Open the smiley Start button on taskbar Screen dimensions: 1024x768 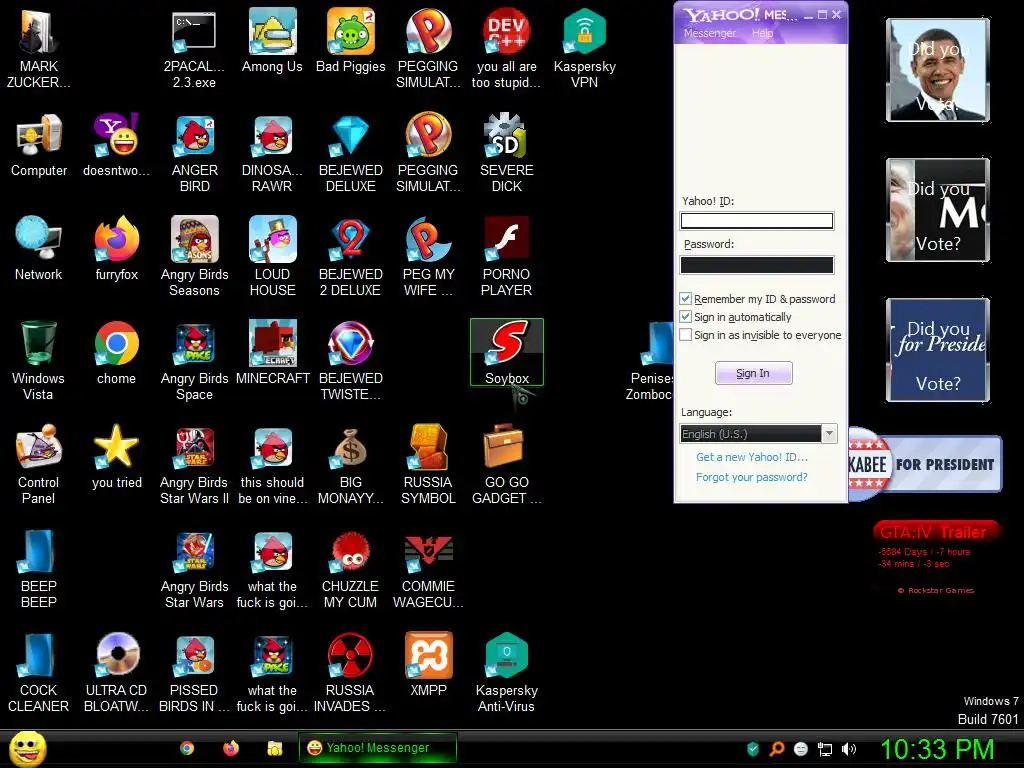pyautogui.click(x=27, y=748)
